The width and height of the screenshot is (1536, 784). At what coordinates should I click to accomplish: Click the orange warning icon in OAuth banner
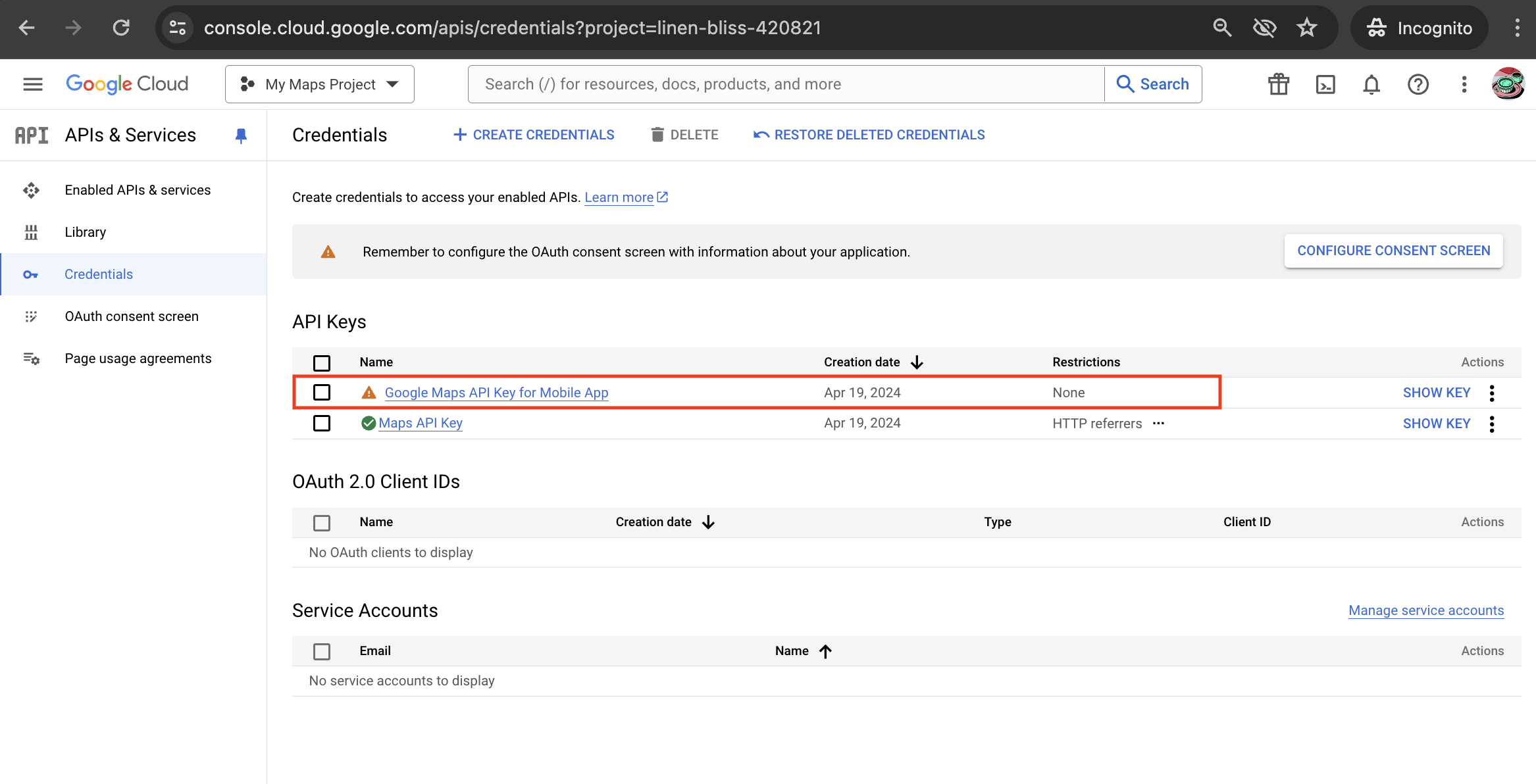[328, 252]
